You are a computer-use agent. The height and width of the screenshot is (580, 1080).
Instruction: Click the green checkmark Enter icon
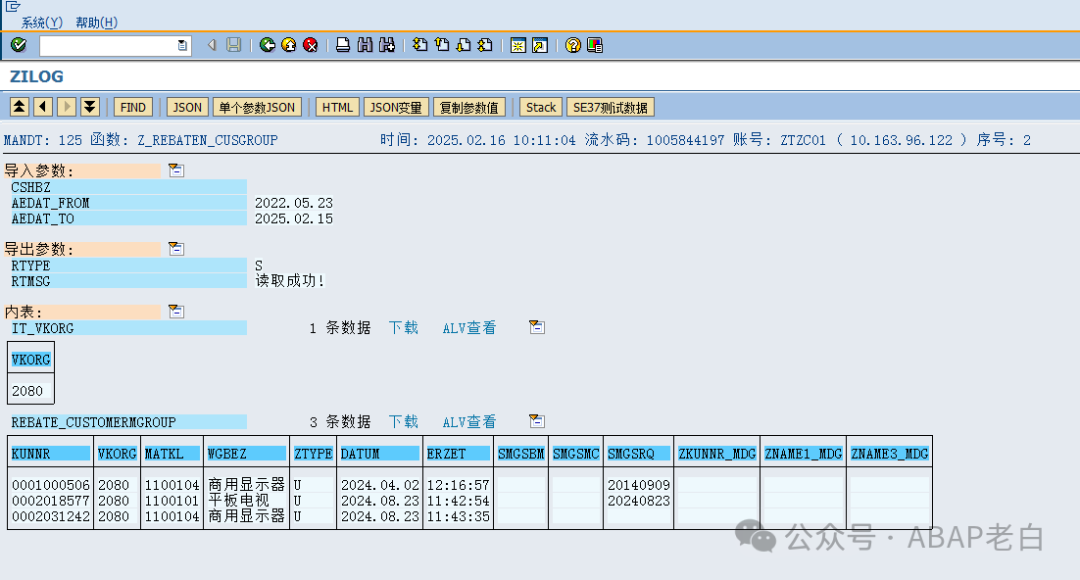[x=19, y=45]
